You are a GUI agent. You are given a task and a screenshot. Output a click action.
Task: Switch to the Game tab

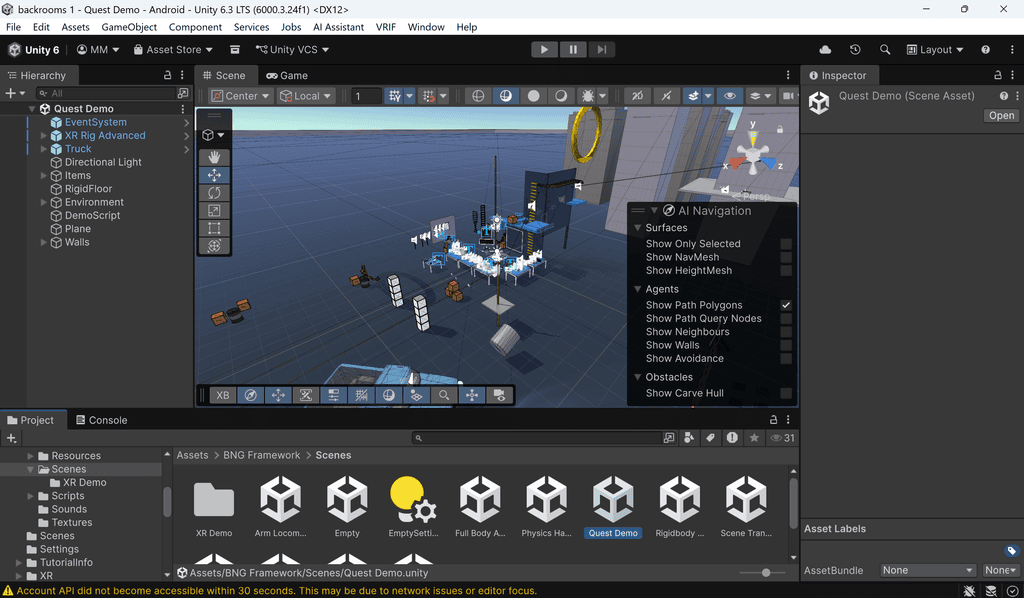point(287,75)
